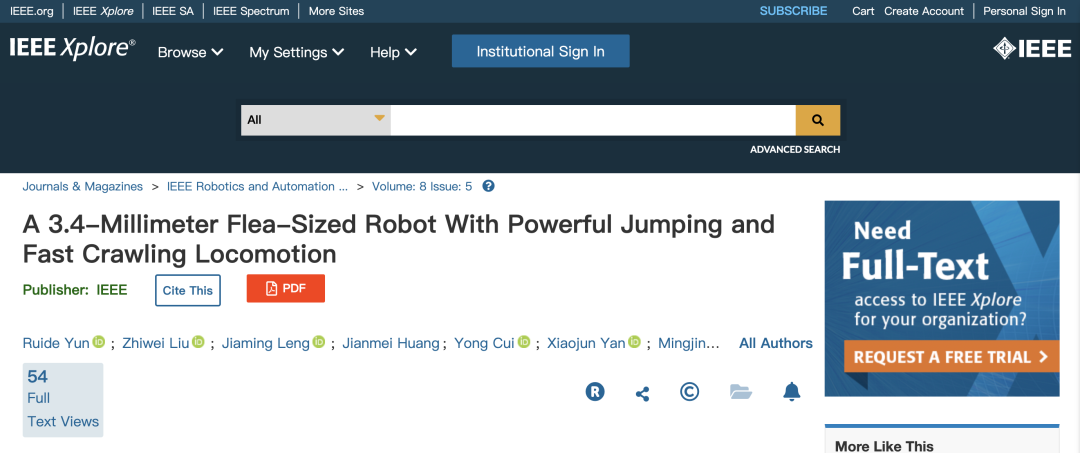Go to IEEE Spectrum site
This screenshot has height=453, width=1080.
coord(250,11)
